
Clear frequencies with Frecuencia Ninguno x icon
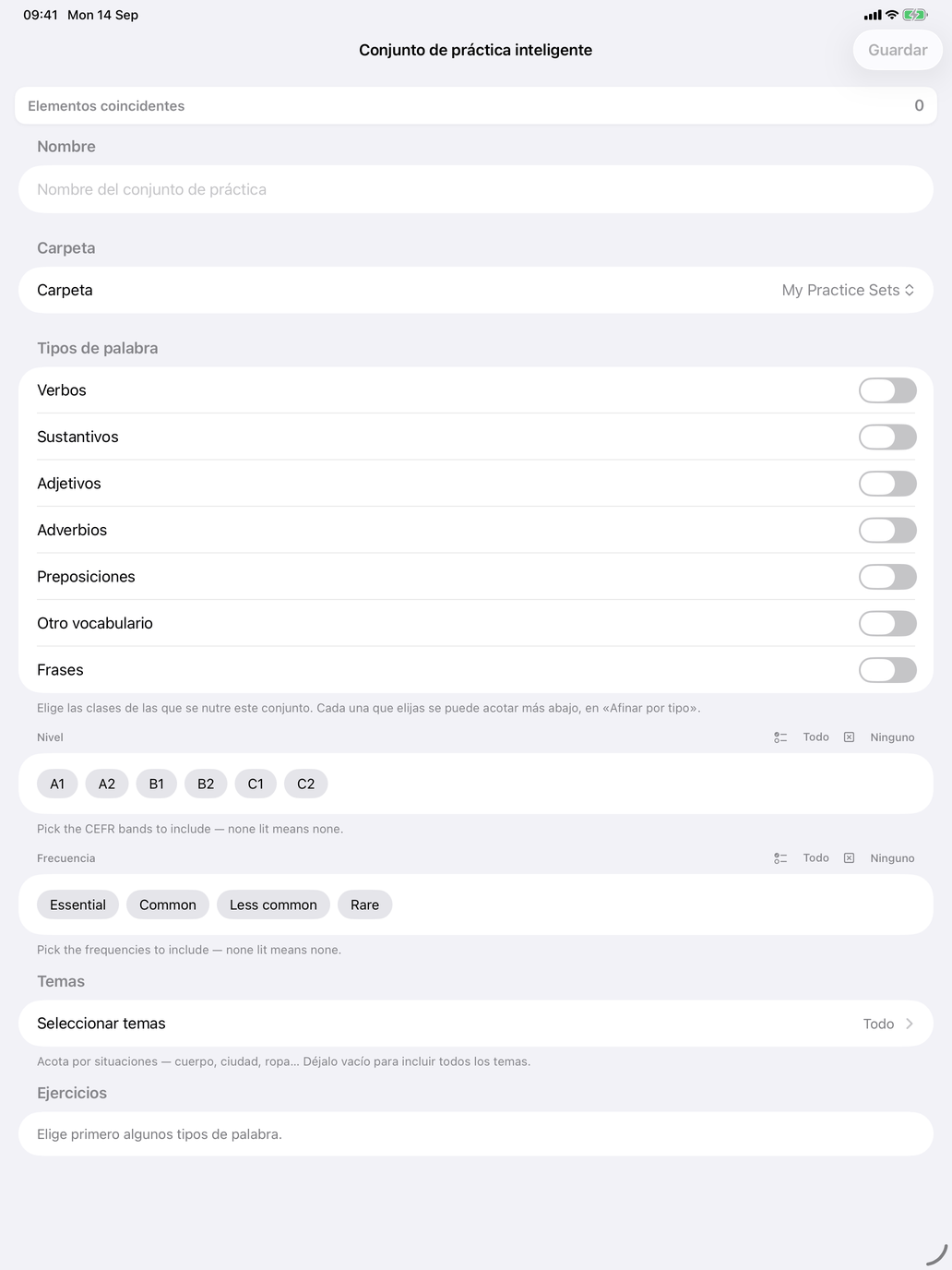pyautogui.click(x=849, y=858)
